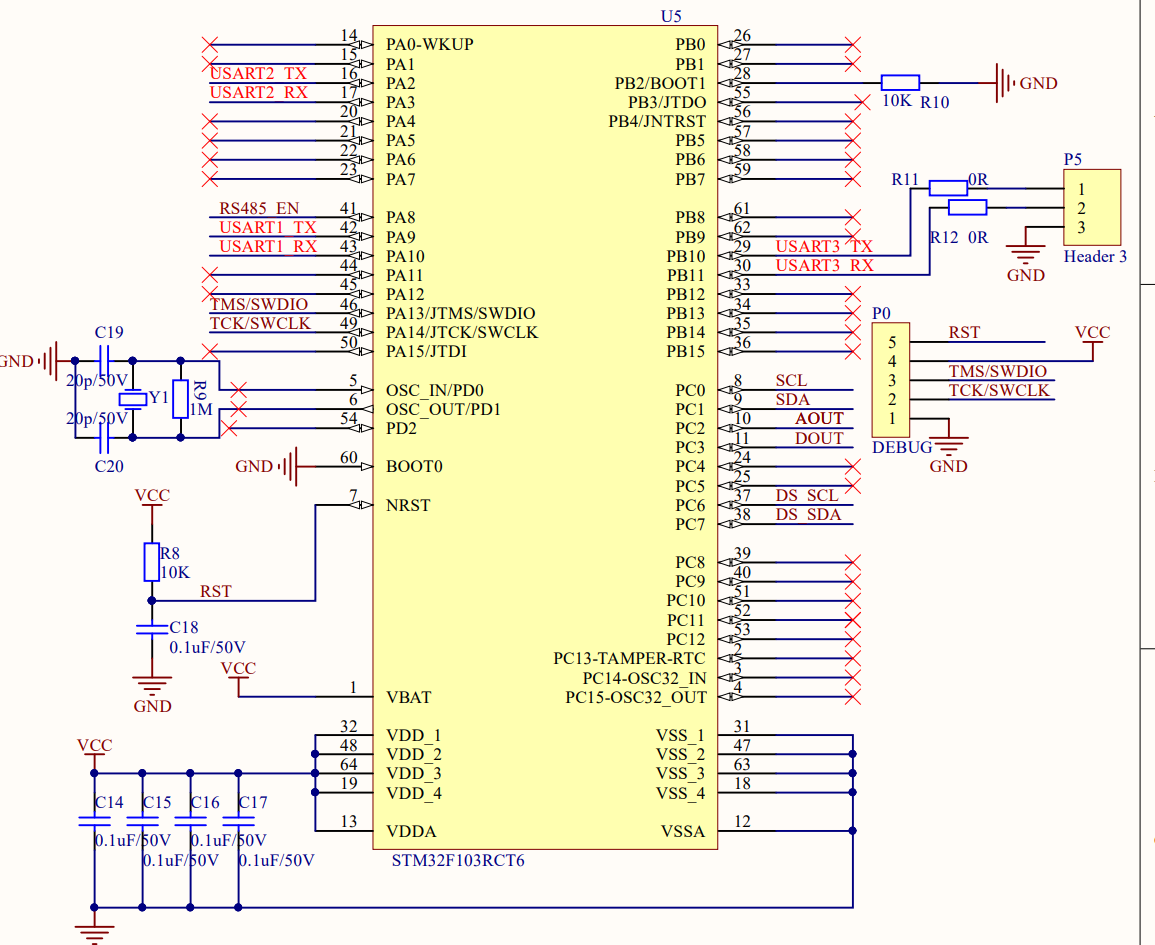This screenshot has height=945, width=1155.
Task: Click the USART3_RX net label
Action: pyautogui.click(x=824, y=265)
